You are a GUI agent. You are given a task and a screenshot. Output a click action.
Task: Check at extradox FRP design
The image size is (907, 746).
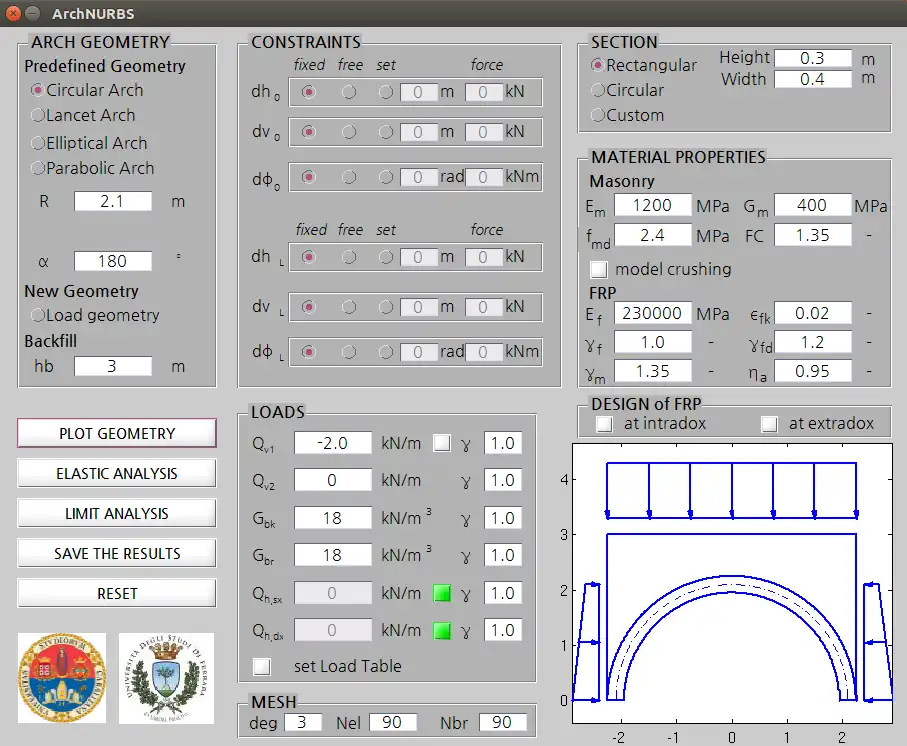click(x=770, y=423)
